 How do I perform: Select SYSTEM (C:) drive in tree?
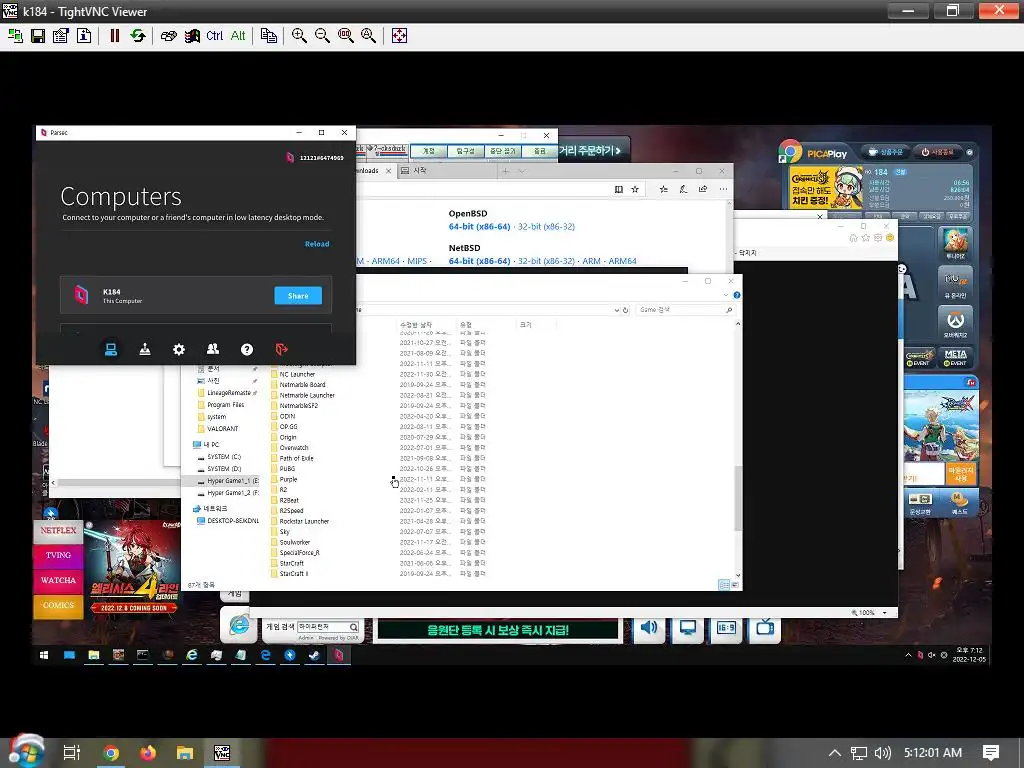click(224, 456)
